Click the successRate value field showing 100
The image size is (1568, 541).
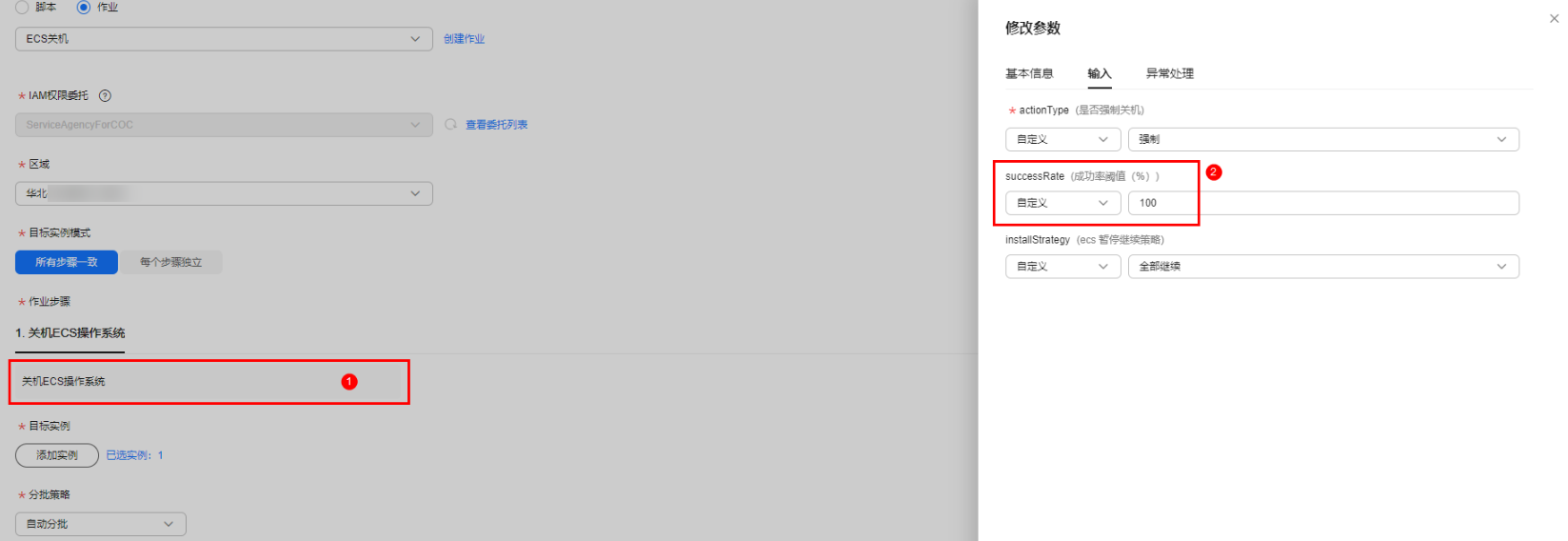pyautogui.click(x=1323, y=203)
